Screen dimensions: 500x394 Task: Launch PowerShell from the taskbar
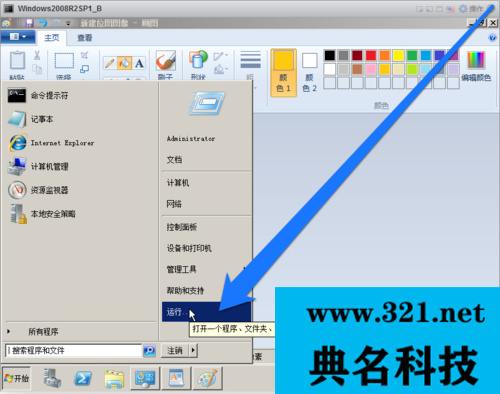[x=82, y=379]
